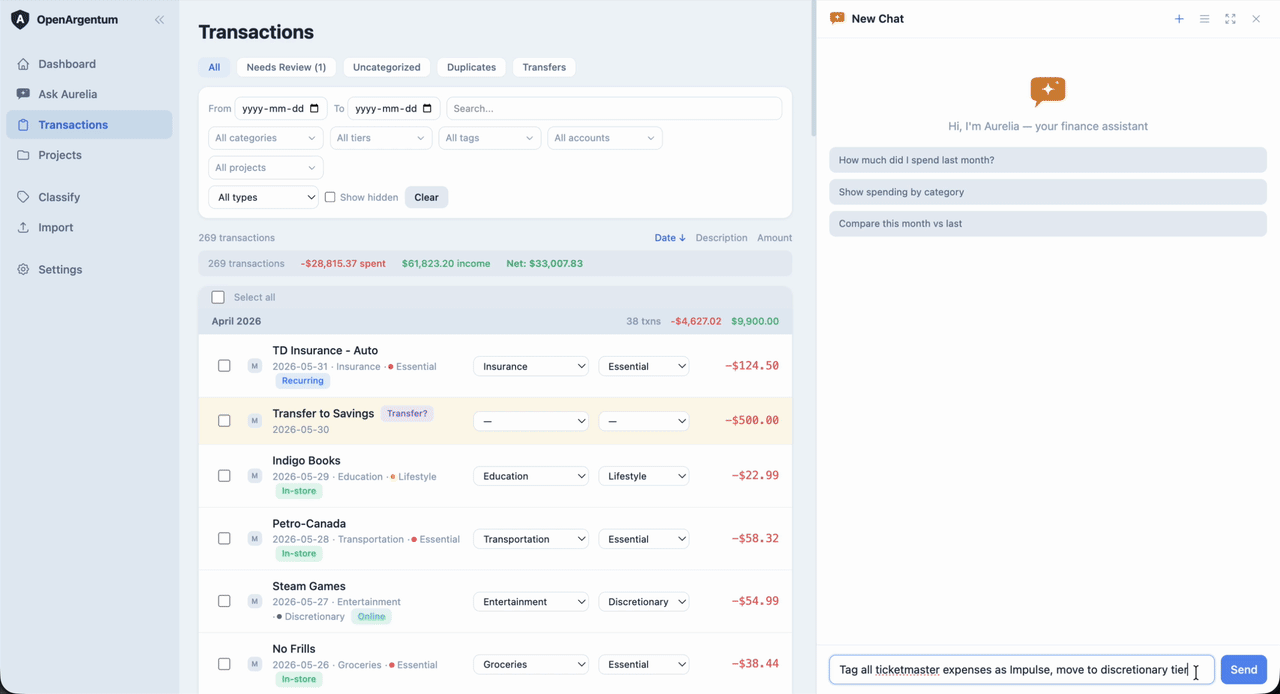Choose 'Compare this month vs last' suggestion
1280x694 pixels.
[1048, 224]
